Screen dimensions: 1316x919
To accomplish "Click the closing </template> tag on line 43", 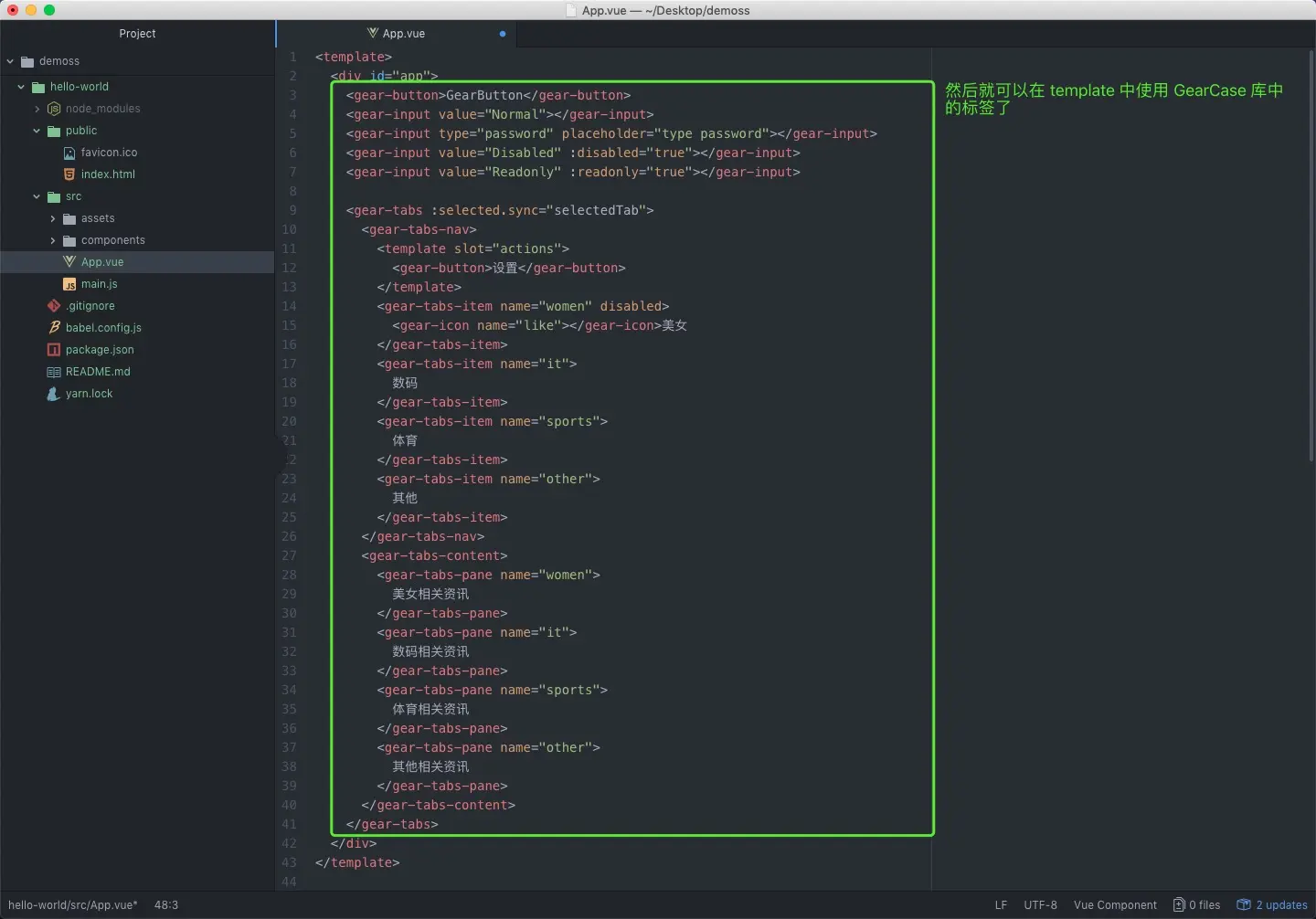I will (x=357, y=862).
